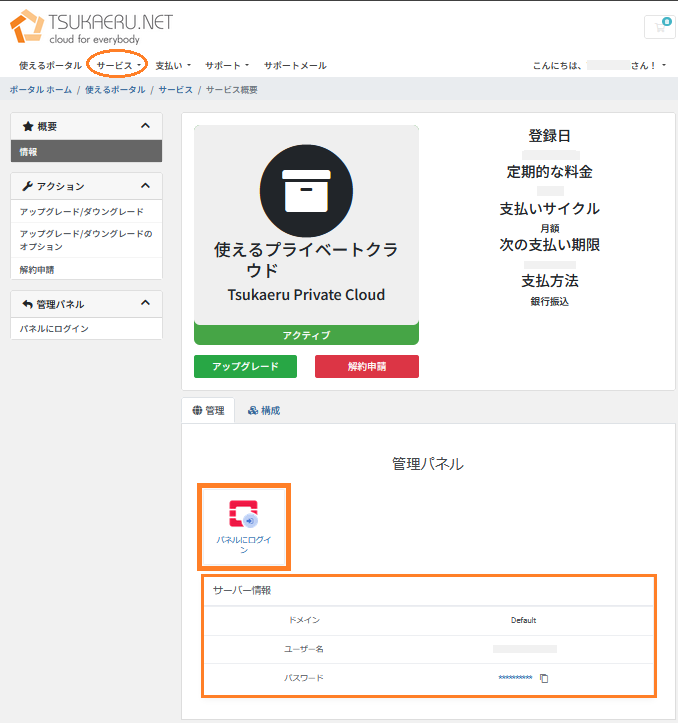678x723 pixels.
Task: Go to ポータル ホーム breadcrumb
Action: (x=41, y=90)
